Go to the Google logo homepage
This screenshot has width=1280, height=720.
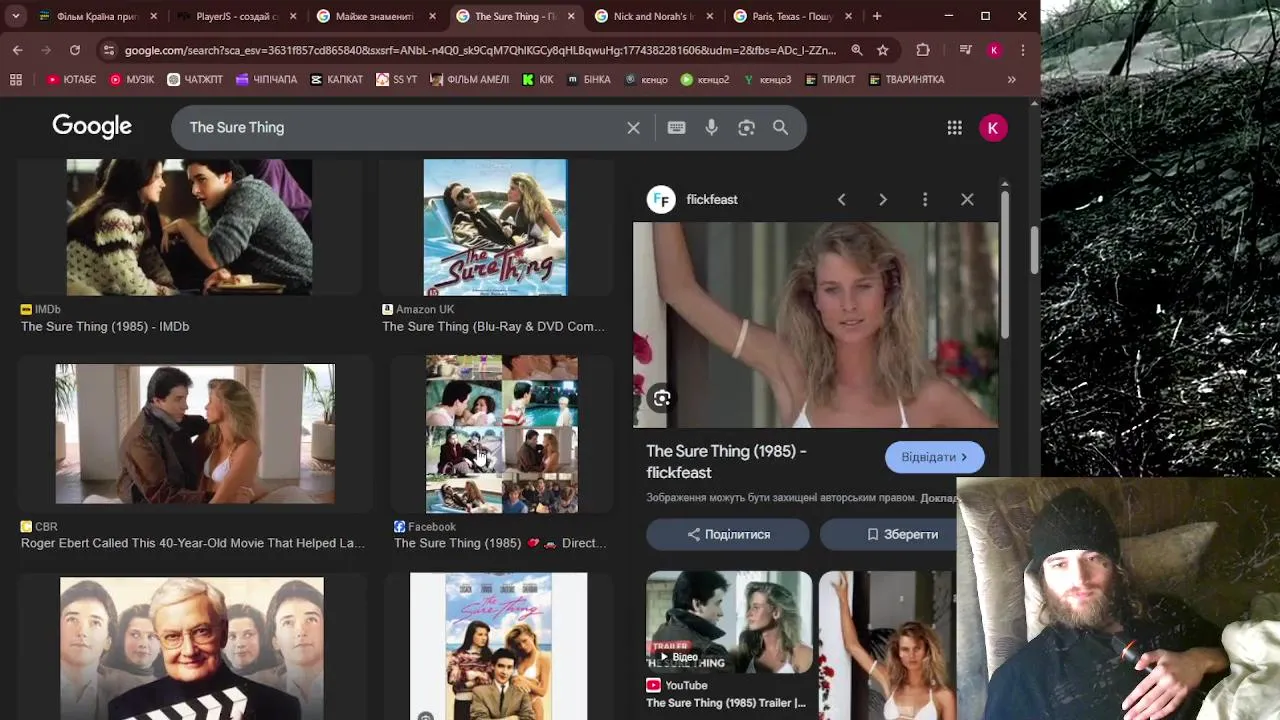click(92, 126)
